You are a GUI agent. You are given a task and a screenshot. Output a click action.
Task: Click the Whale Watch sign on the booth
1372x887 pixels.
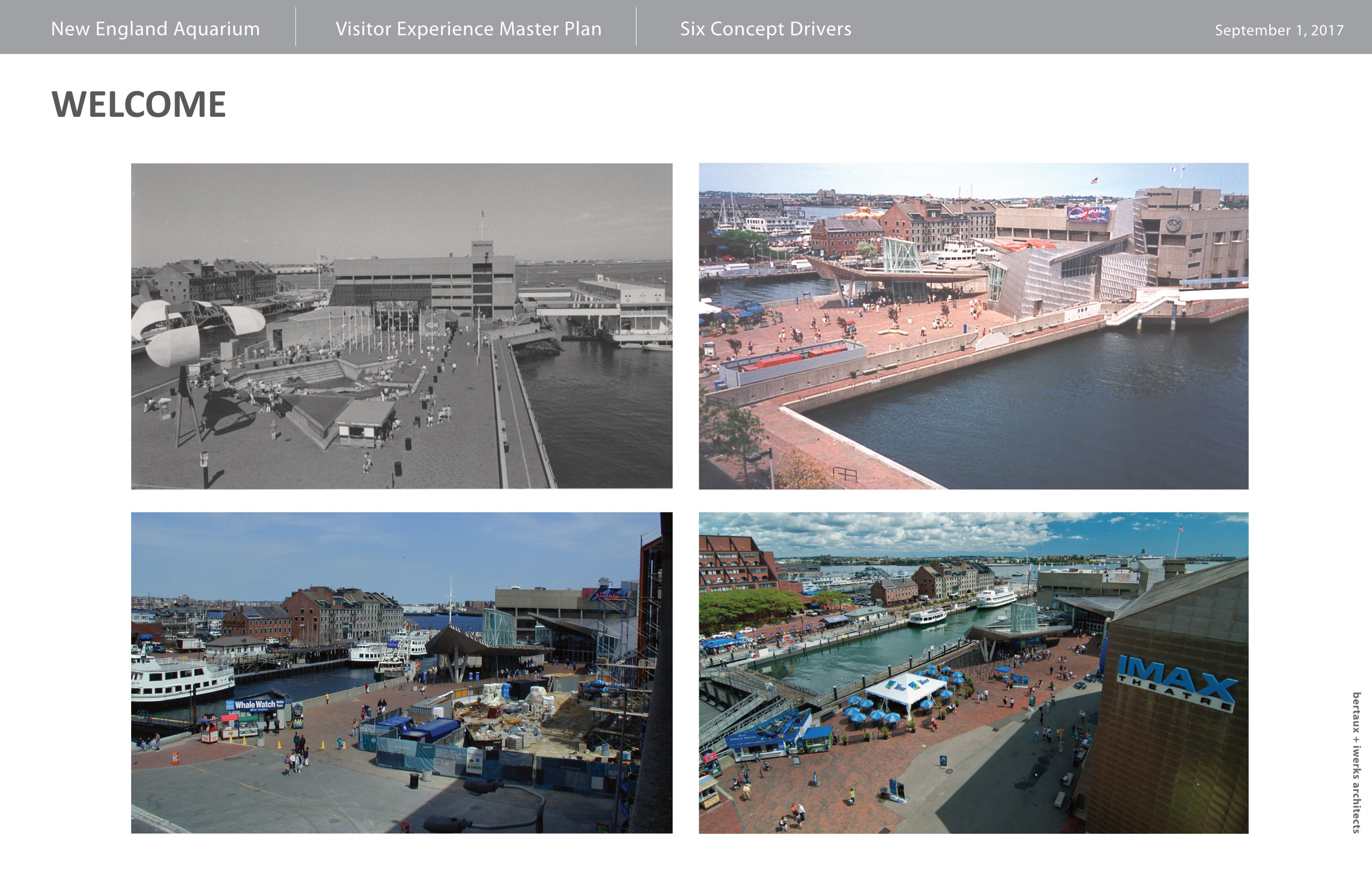click(x=255, y=704)
